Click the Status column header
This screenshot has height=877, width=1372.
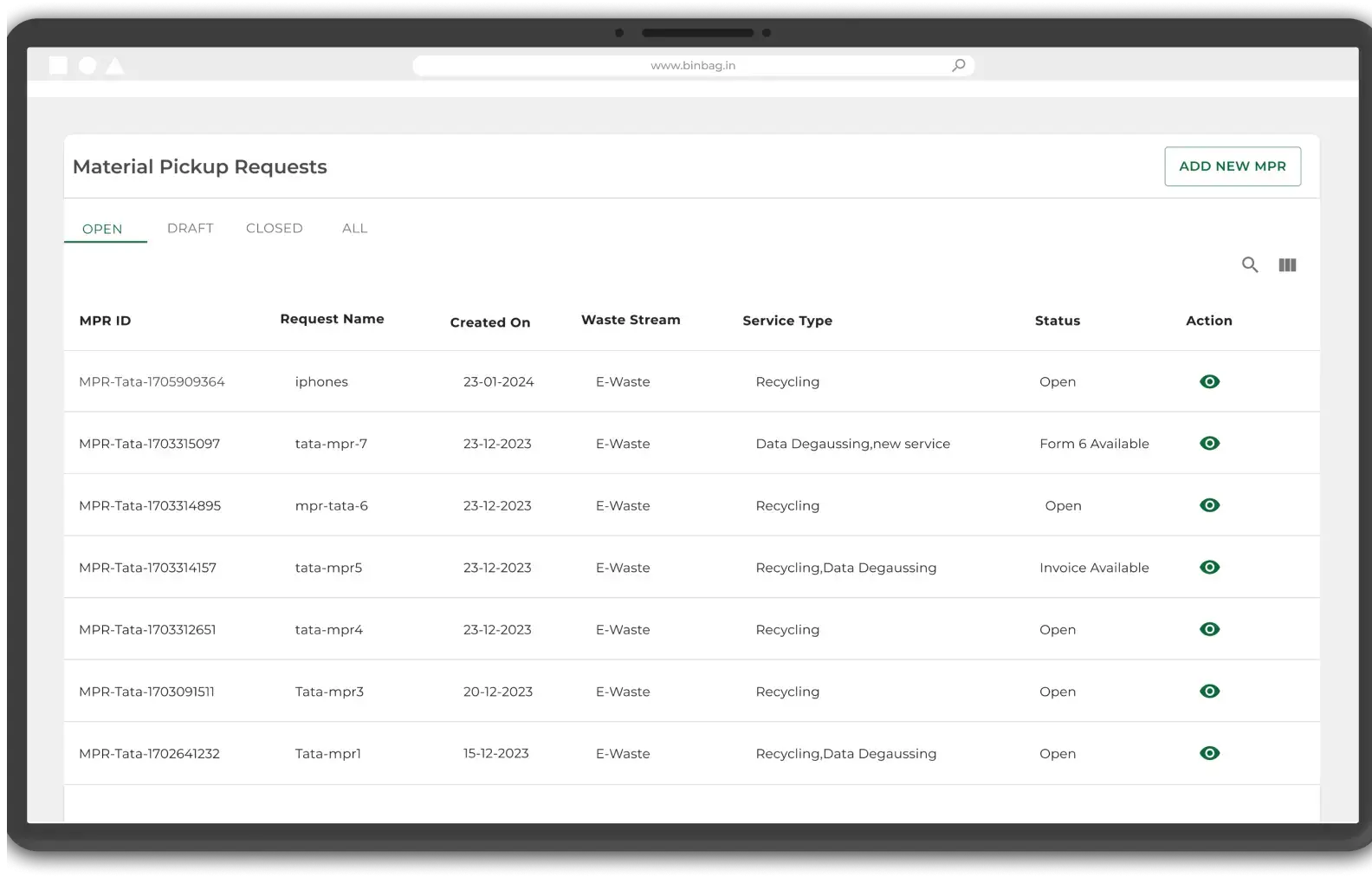pos(1057,321)
